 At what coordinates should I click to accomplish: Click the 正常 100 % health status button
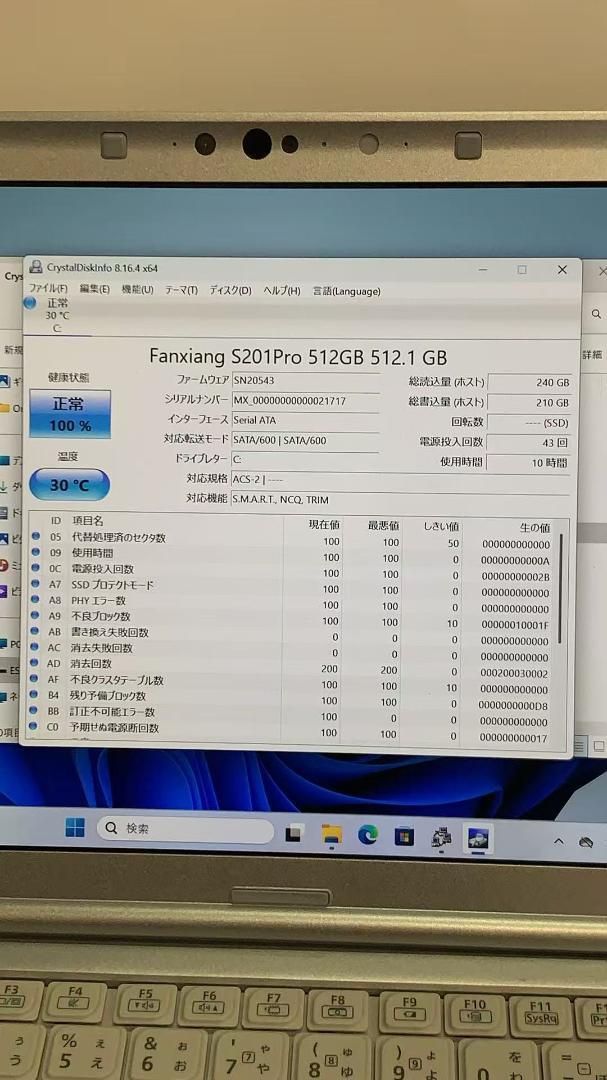click(70, 414)
